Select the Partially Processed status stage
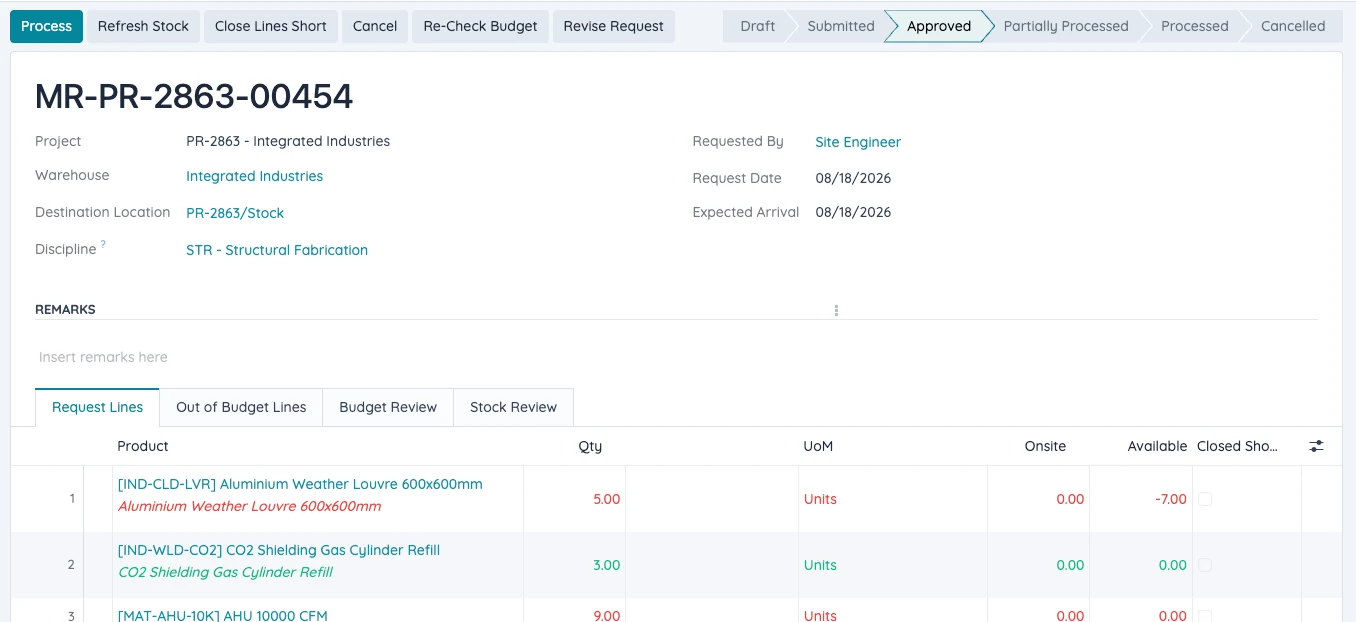1356x622 pixels. [x=1065, y=26]
